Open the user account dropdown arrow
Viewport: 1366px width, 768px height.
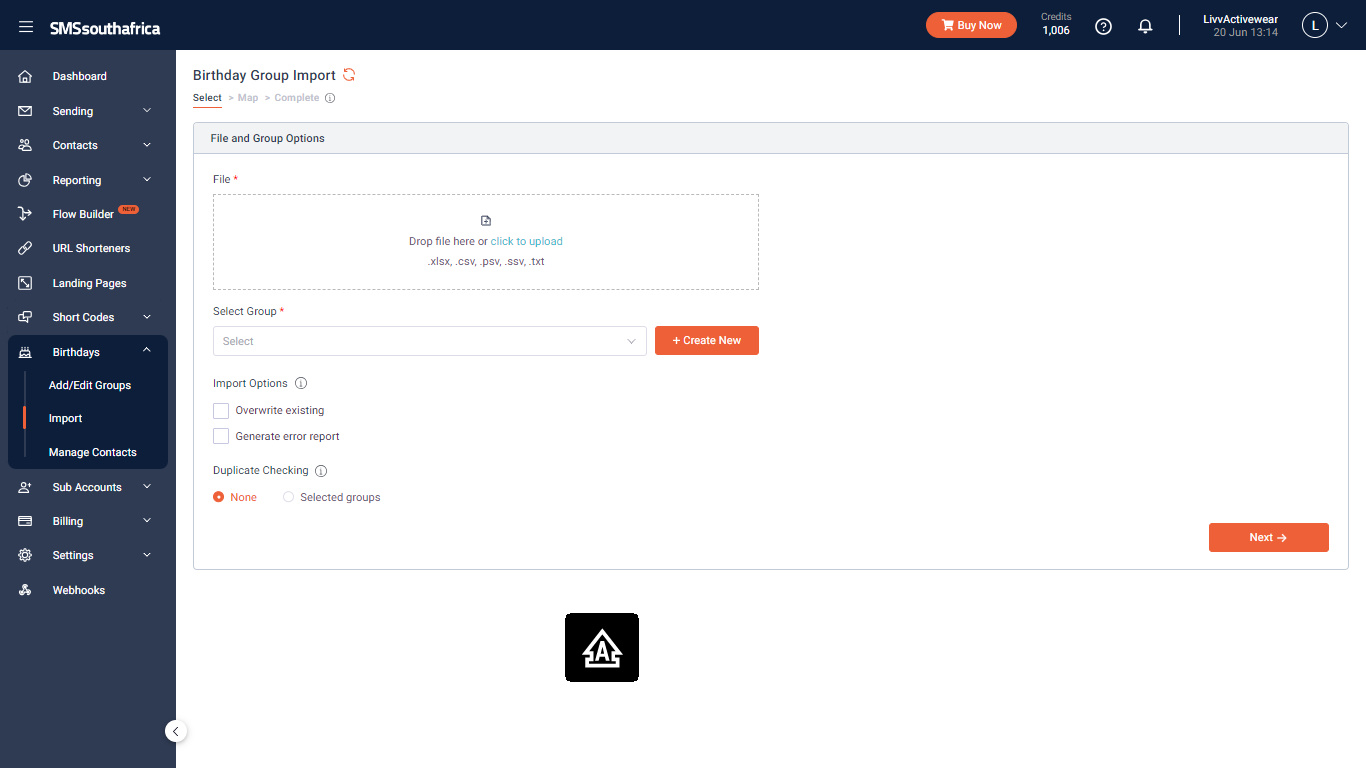pyautogui.click(x=1342, y=26)
